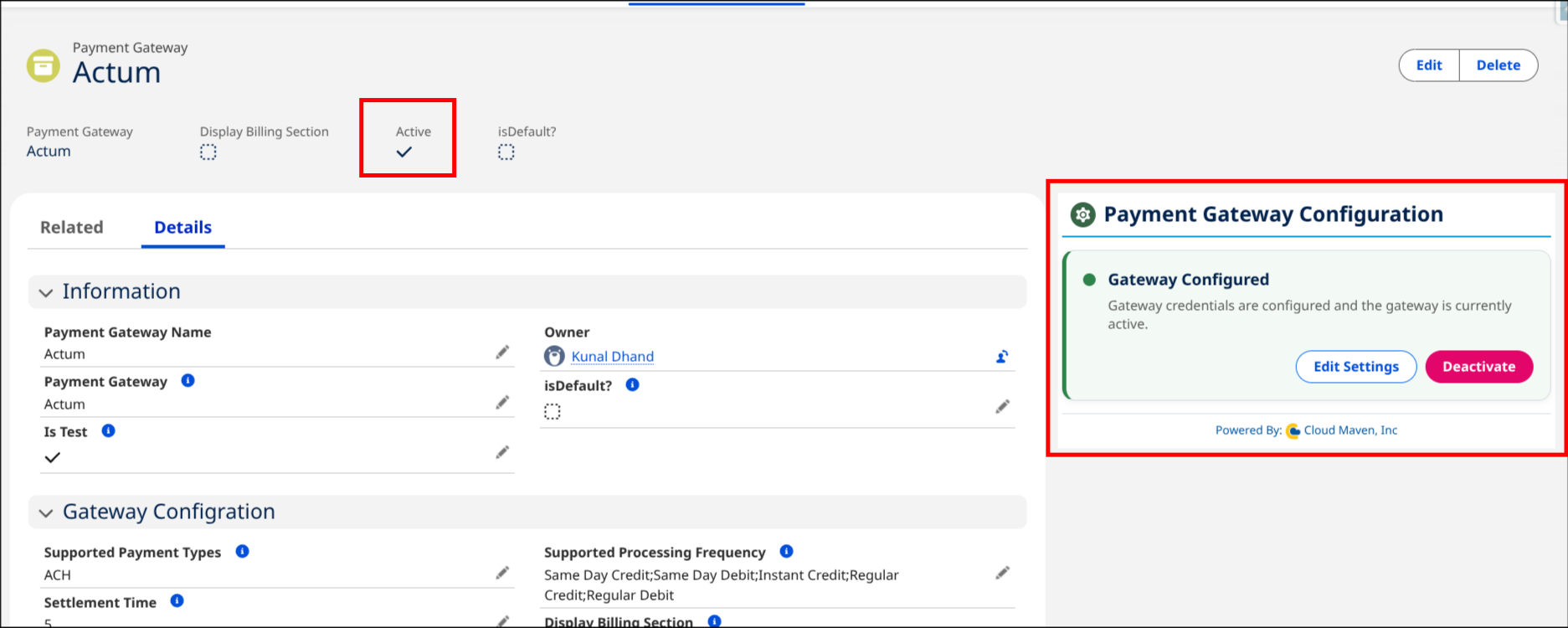The image size is (1568, 628).
Task: Edit Supported Payment Types via pencil icon
Action: pyautogui.click(x=502, y=573)
